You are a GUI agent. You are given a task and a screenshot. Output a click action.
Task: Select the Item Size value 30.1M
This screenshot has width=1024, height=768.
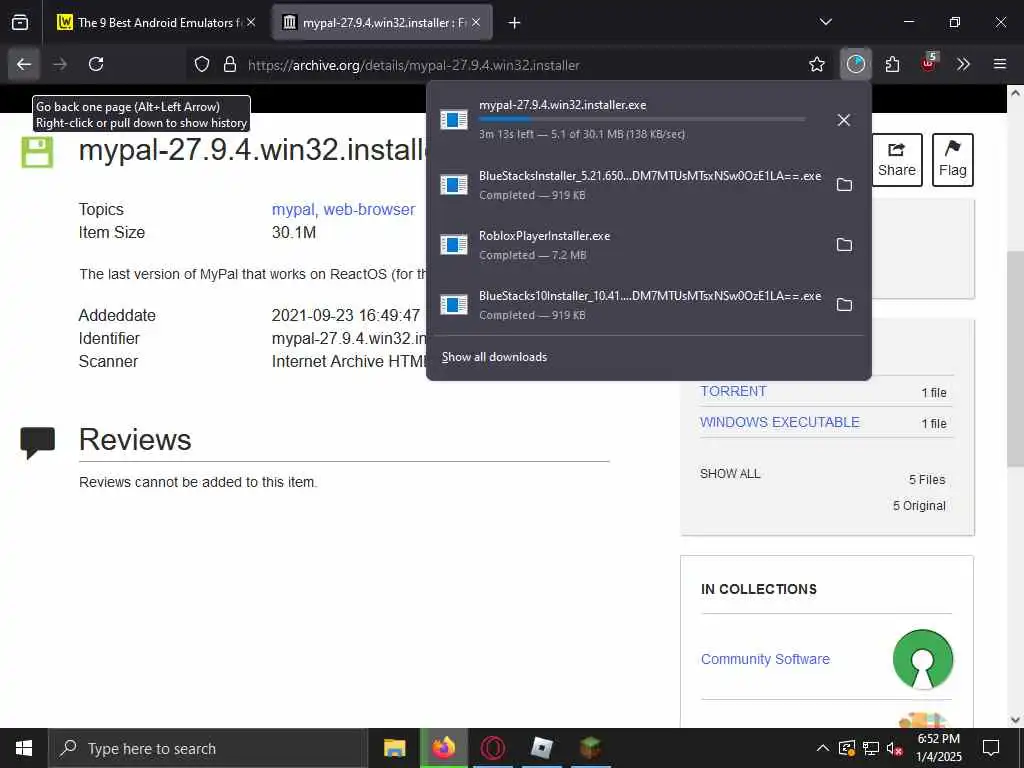click(294, 232)
